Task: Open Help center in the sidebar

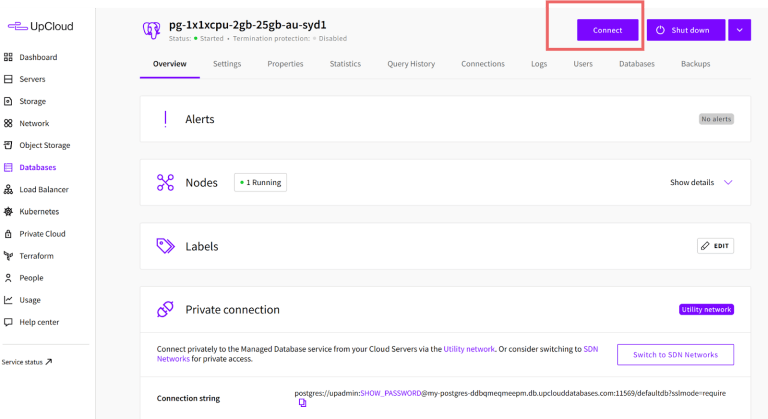Action: 39,322
